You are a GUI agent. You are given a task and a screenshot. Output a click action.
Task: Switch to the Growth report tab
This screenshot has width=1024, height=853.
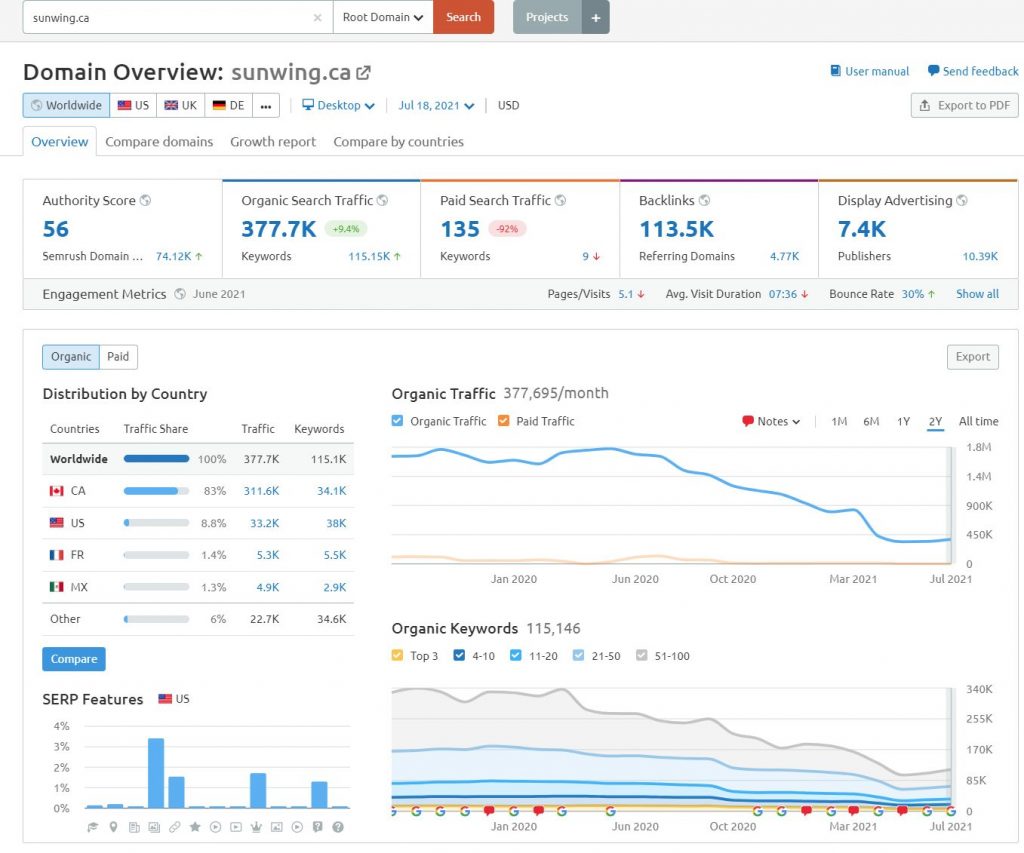[273, 142]
